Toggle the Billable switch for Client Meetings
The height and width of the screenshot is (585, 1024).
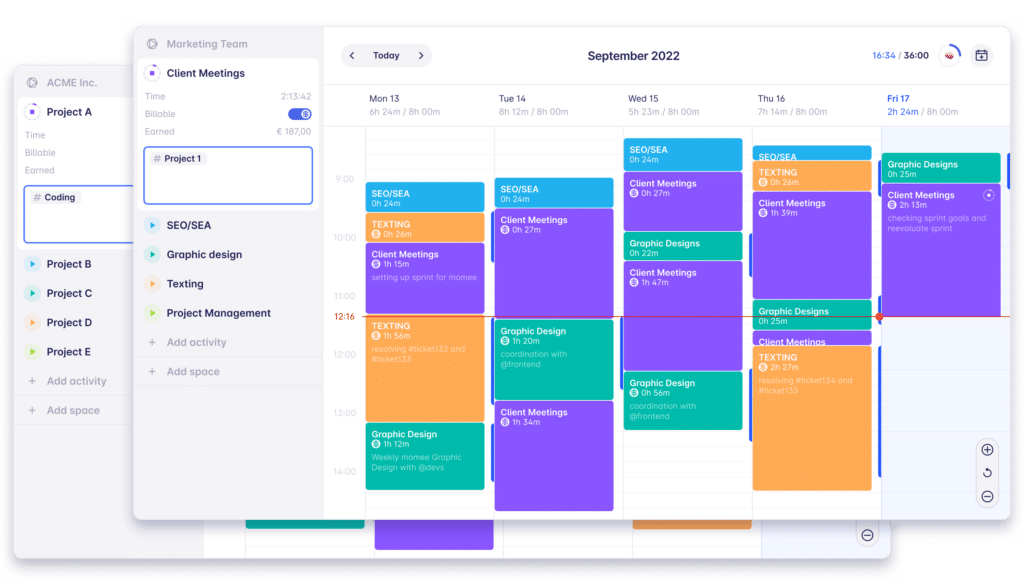300,114
